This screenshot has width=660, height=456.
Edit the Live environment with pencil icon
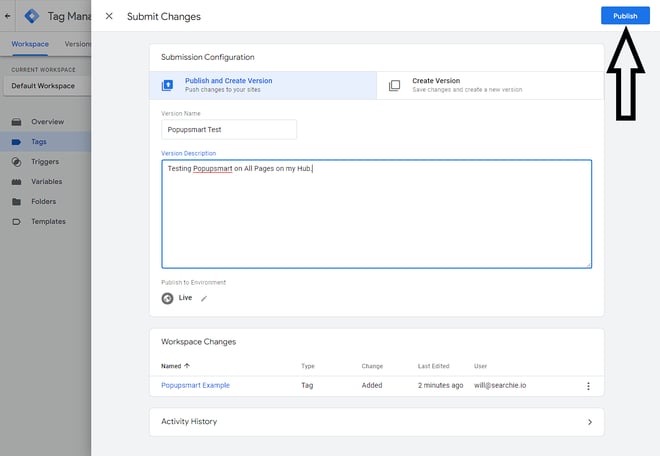pos(204,299)
